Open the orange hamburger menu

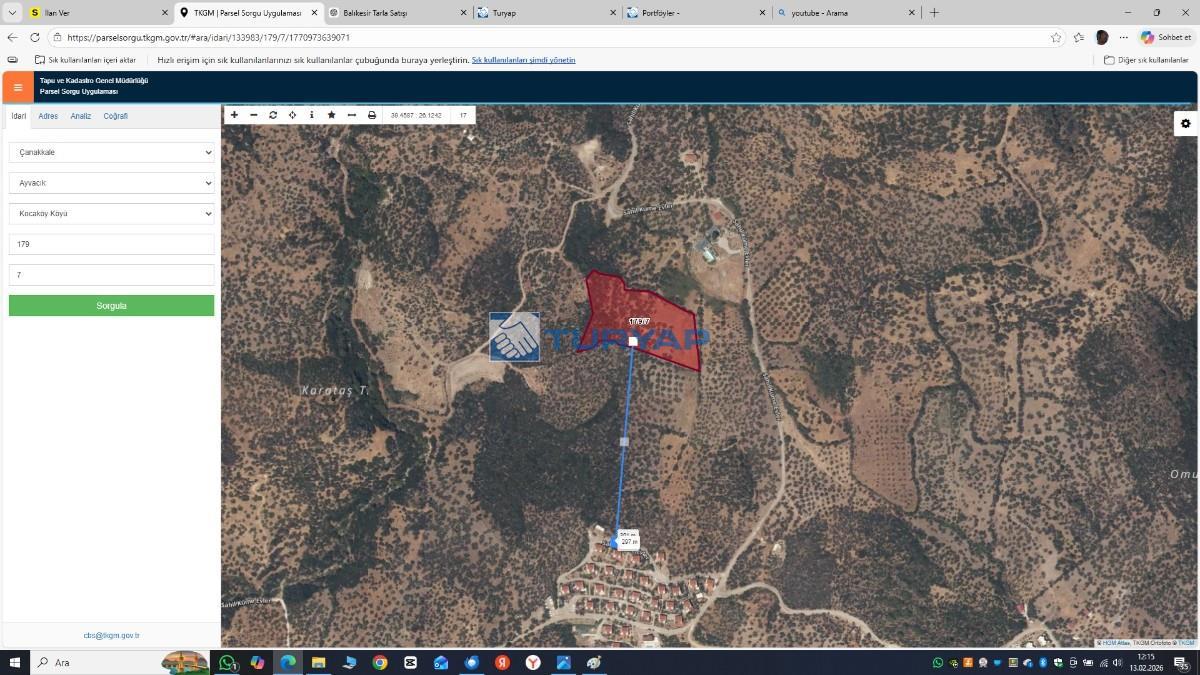tap(17, 87)
